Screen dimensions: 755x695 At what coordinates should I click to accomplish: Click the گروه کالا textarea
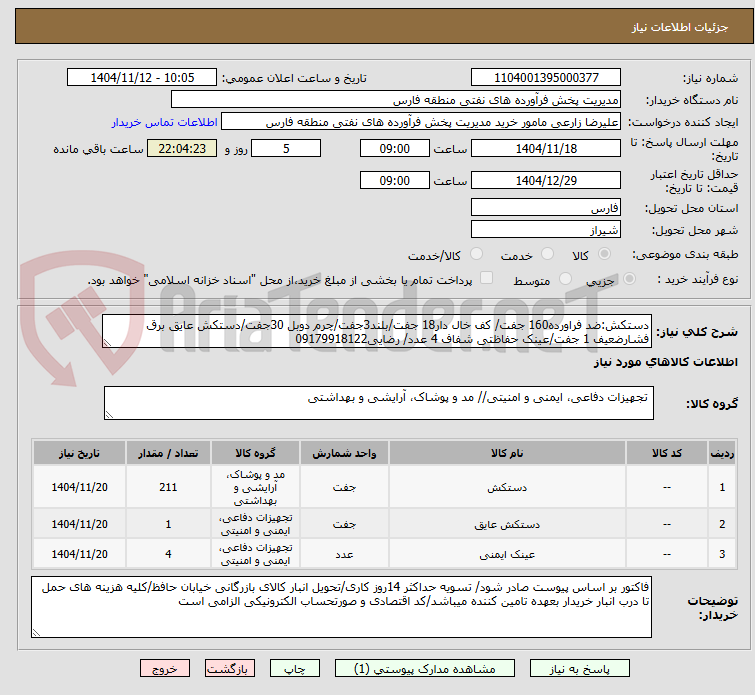point(378,403)
